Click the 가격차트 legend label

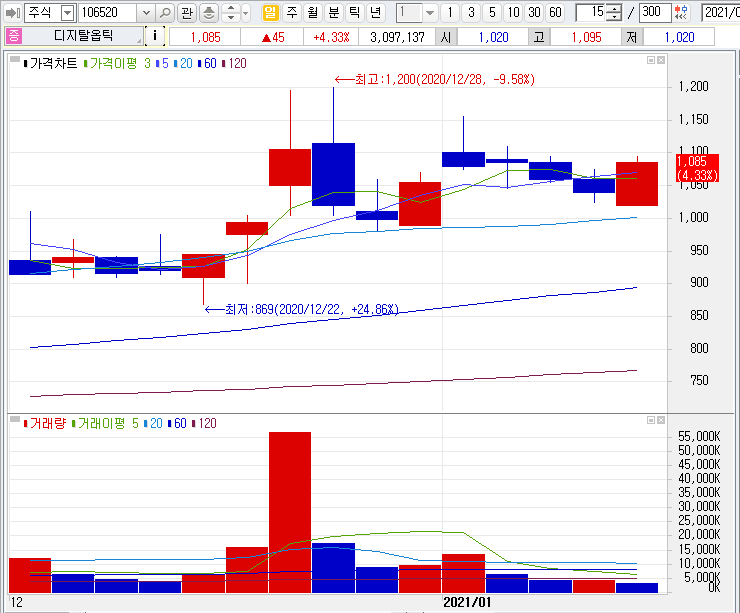(53, 63)
